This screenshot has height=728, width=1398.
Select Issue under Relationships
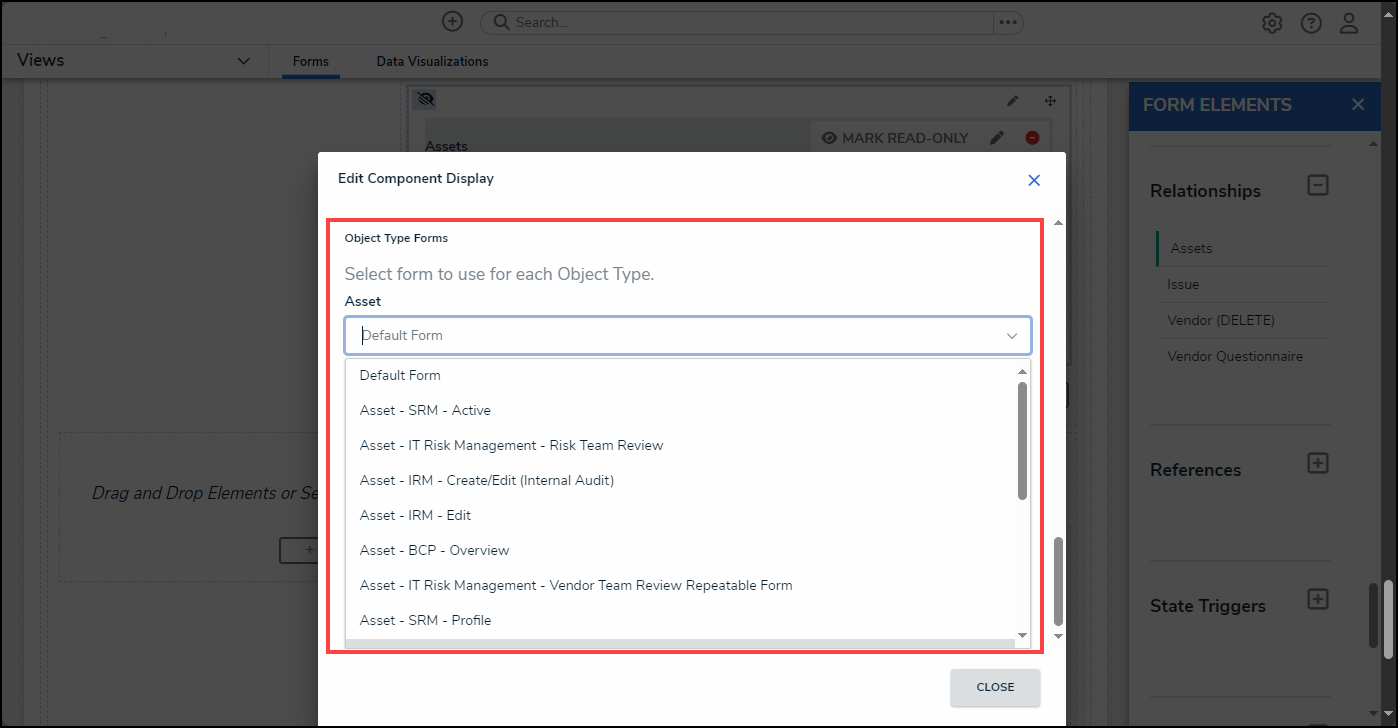click(1183, 284)
